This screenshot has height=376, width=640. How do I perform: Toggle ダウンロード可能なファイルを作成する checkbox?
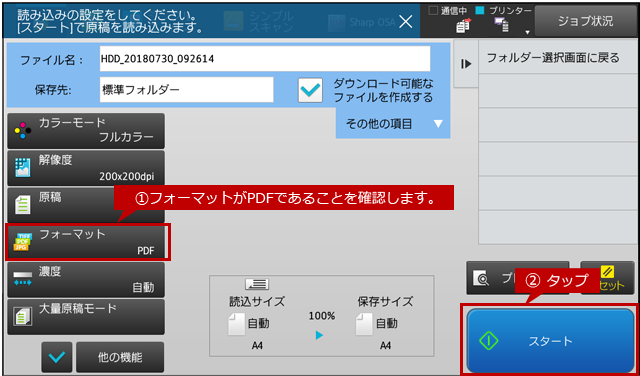pos(311,90)
